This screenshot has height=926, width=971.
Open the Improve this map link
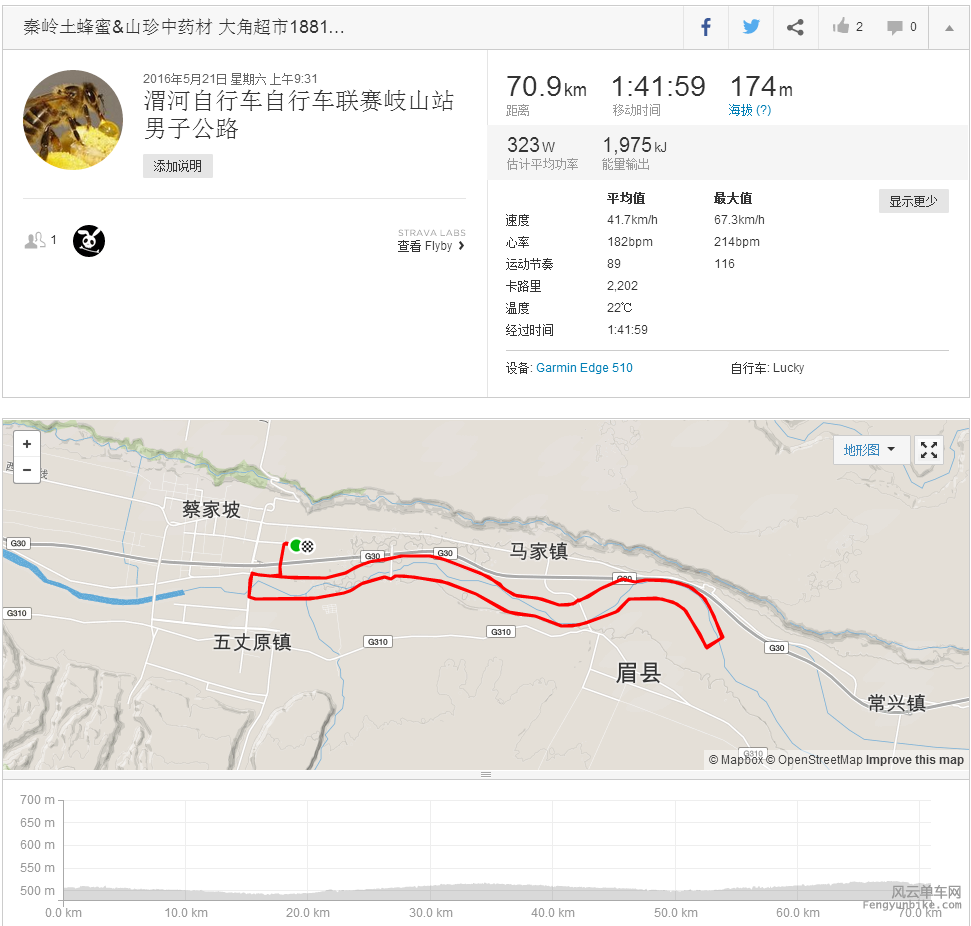(x=915, y=760)
